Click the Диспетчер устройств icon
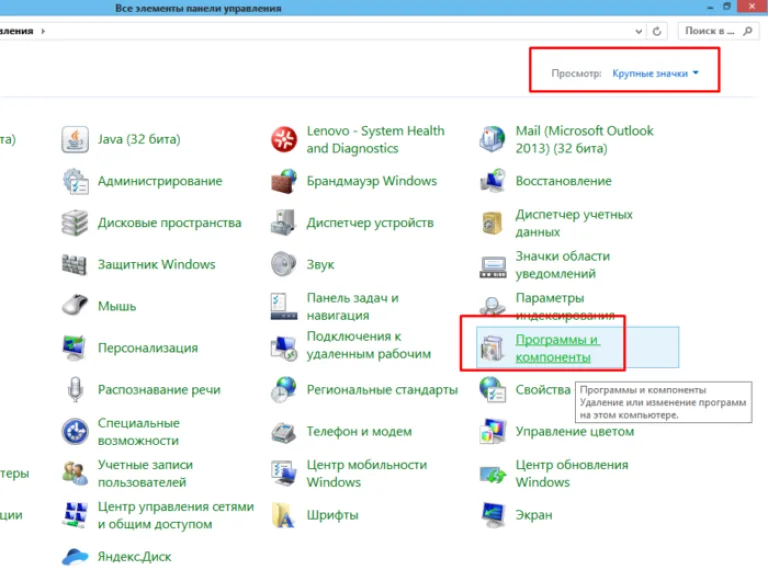Screen dimensions: 768x581 coord(284,223)
